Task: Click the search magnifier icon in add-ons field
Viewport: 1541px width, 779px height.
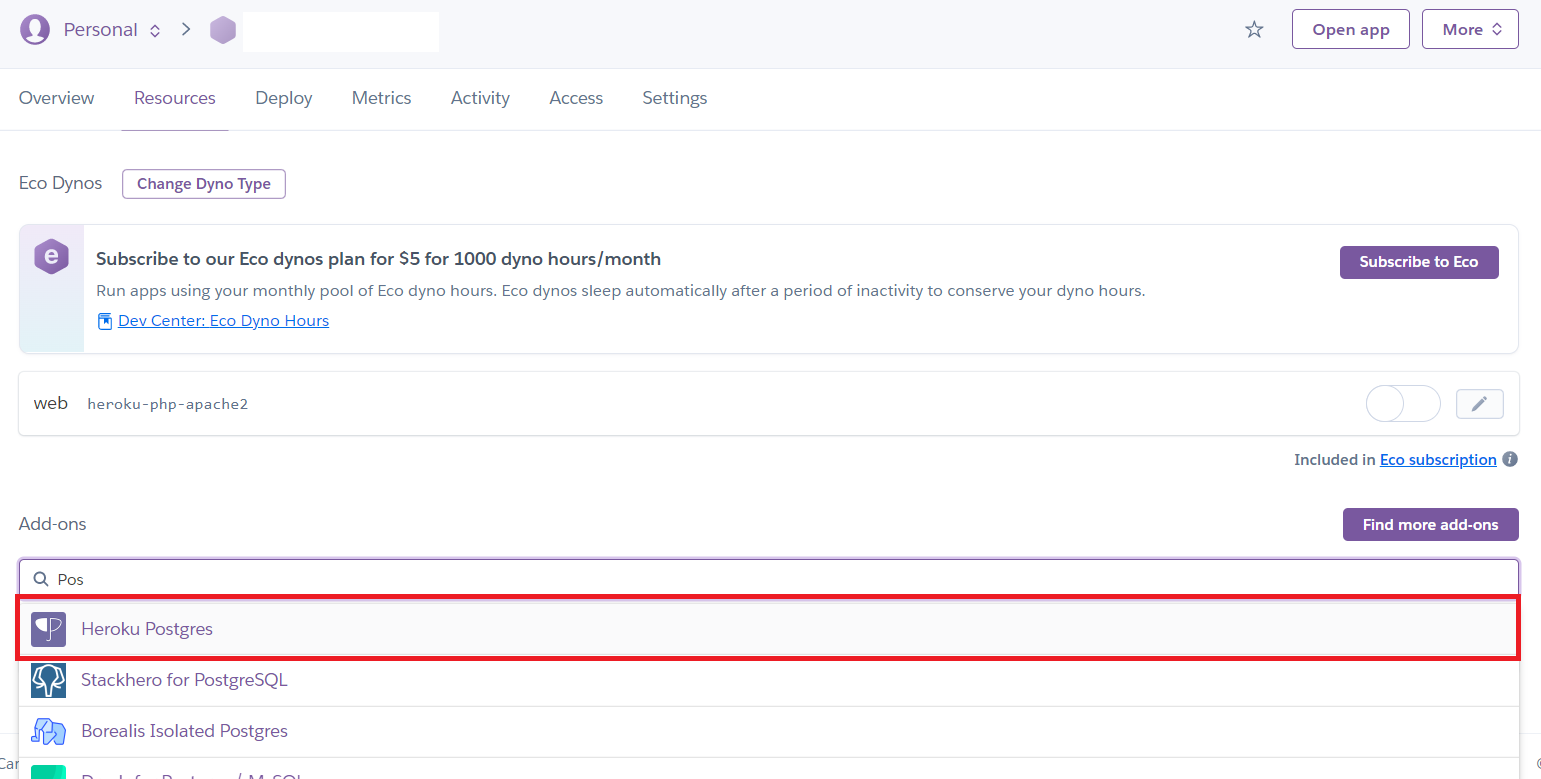Action: pos(41,579)
